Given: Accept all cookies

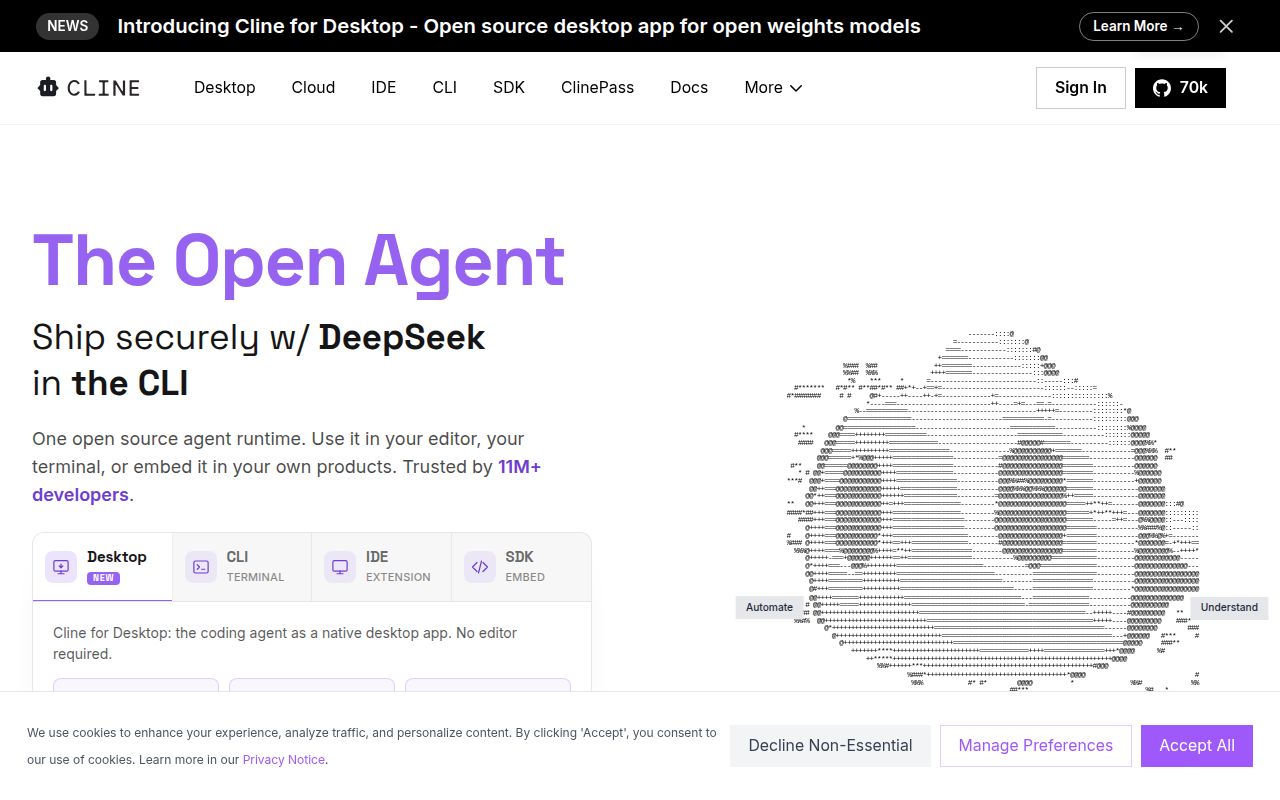Looking at the screenshot, I should [1197, 746].
